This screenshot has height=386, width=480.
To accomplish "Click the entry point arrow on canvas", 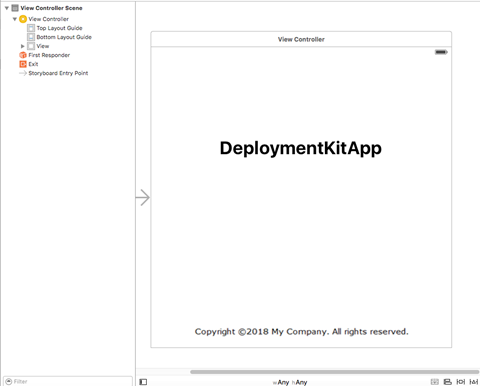I will (x=143, y=197).
